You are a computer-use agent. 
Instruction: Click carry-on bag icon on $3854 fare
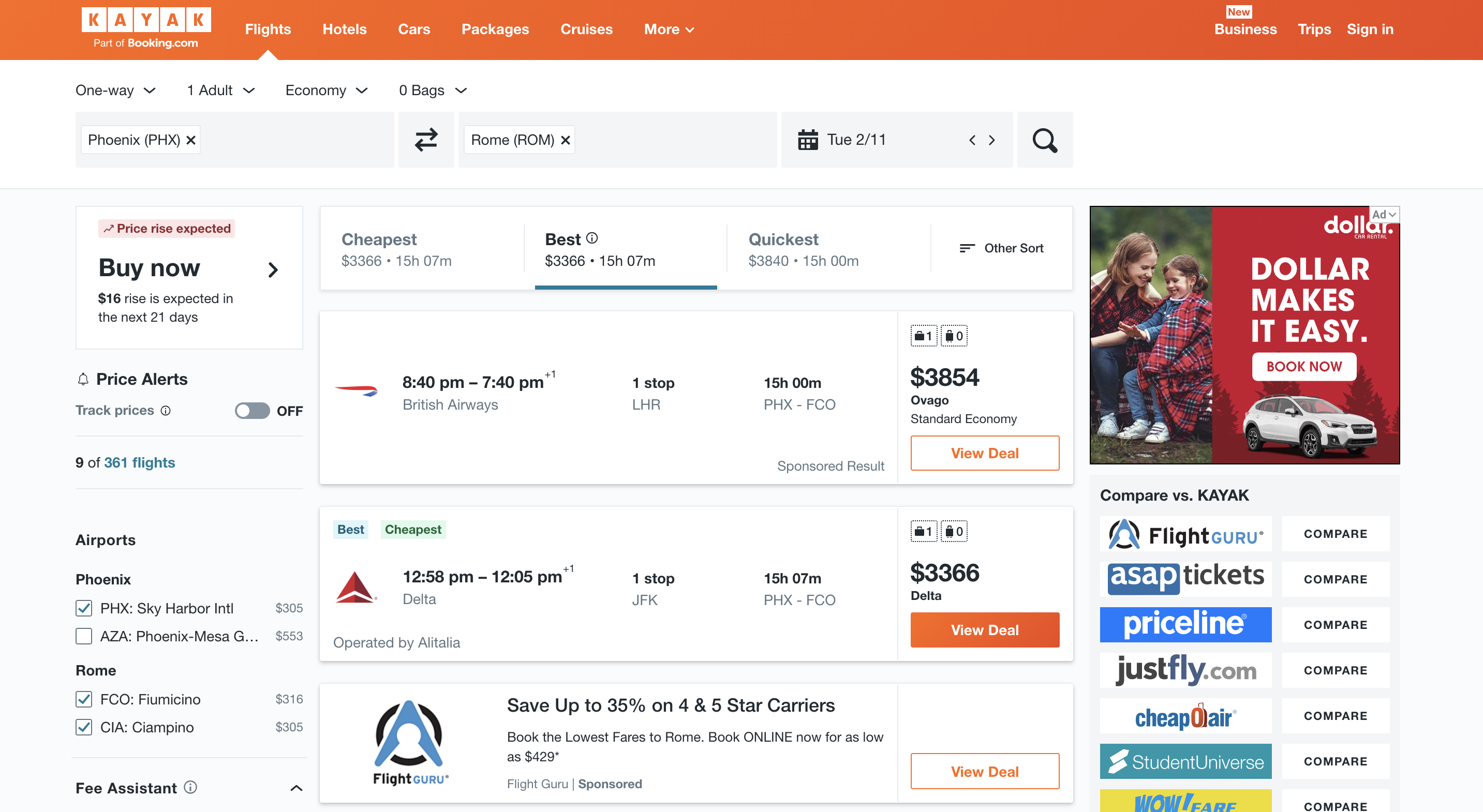click(924, 336)
